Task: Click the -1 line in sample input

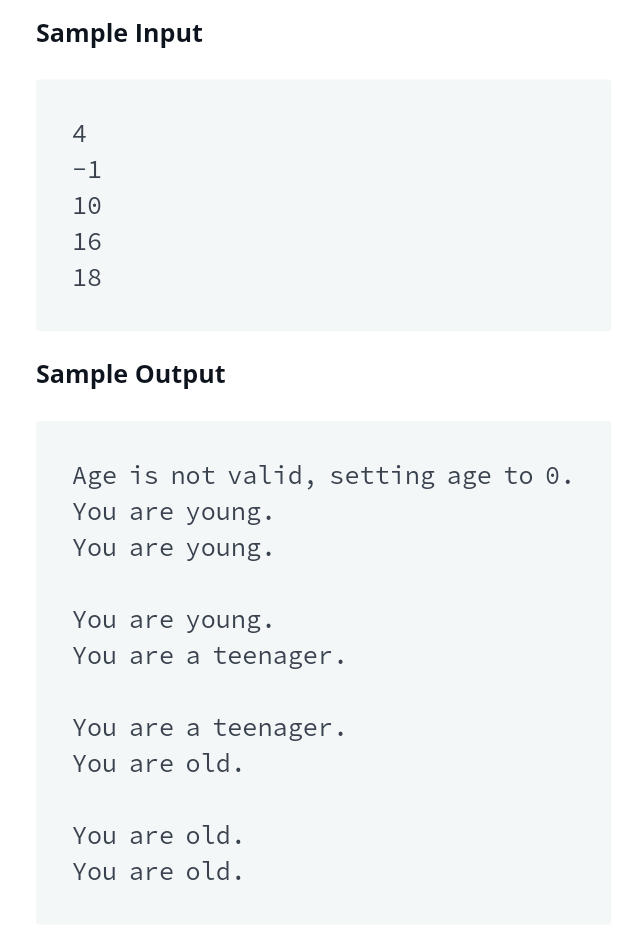Action: coord(87,170)
